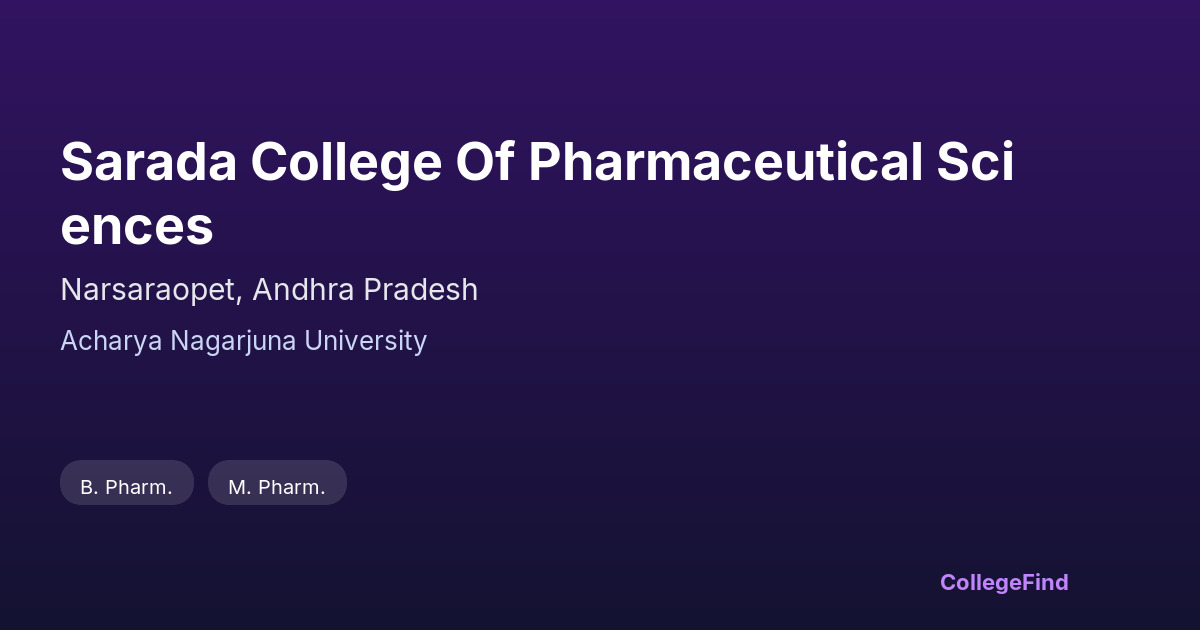The height and width of the screenshot is (630, 1200).
Task: Click the word College in the main title
Action: pos(346,162)
